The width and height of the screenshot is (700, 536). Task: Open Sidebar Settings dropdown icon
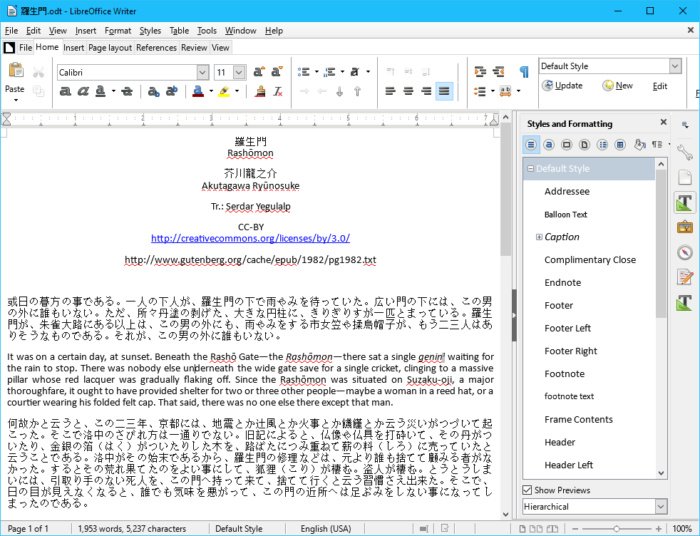click(685, 125)
